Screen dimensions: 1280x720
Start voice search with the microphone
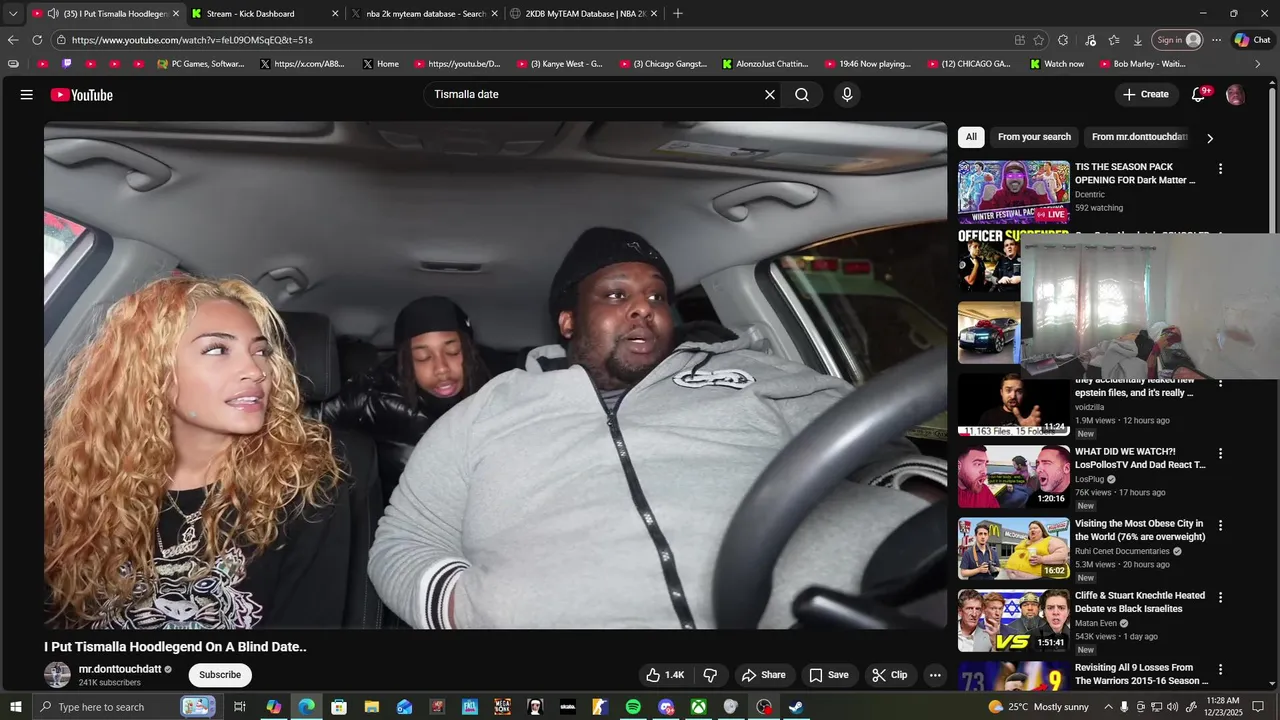click(847, 95)
